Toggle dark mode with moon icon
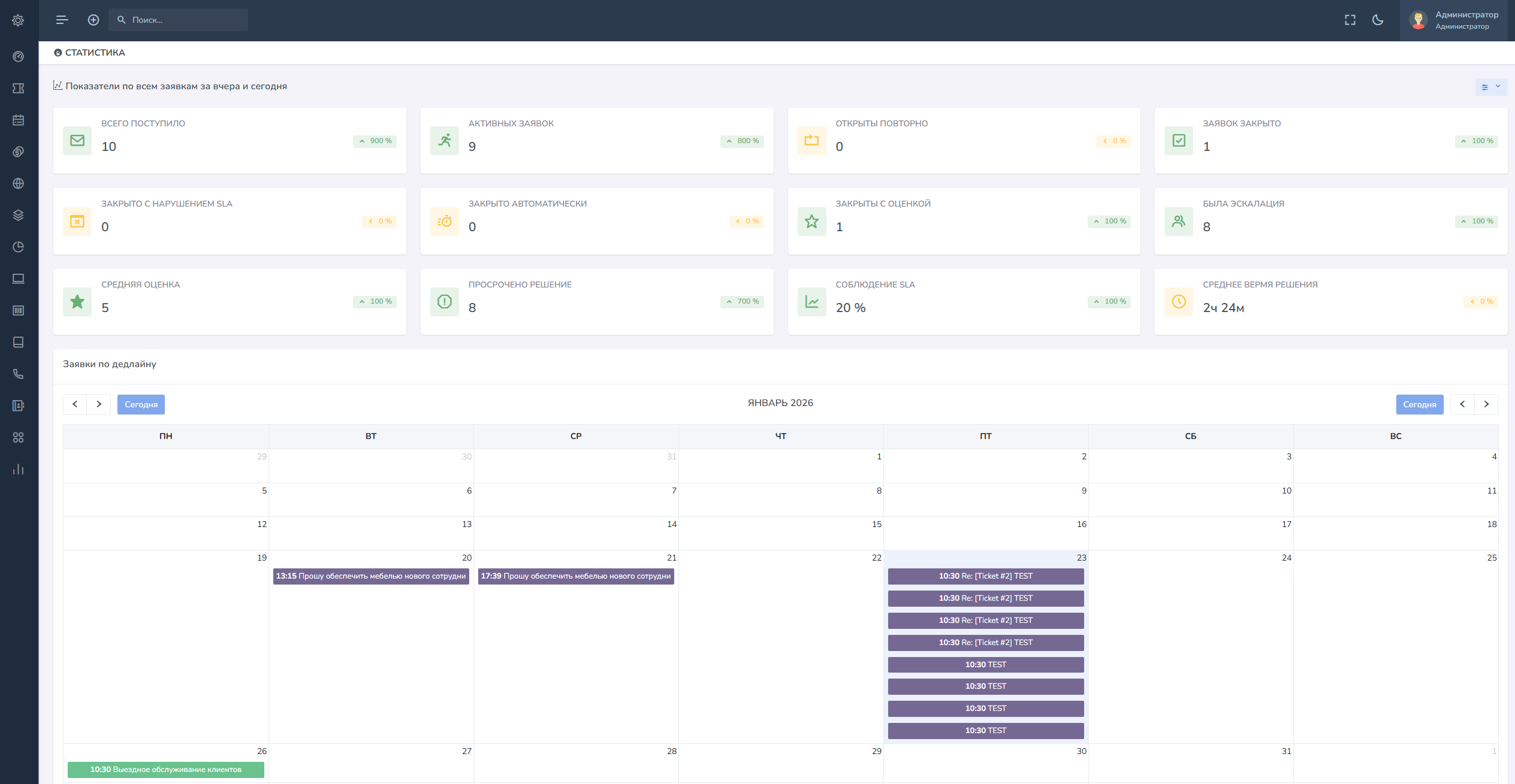Viewport: 1515px width, 784px height. pos(1378,20)
